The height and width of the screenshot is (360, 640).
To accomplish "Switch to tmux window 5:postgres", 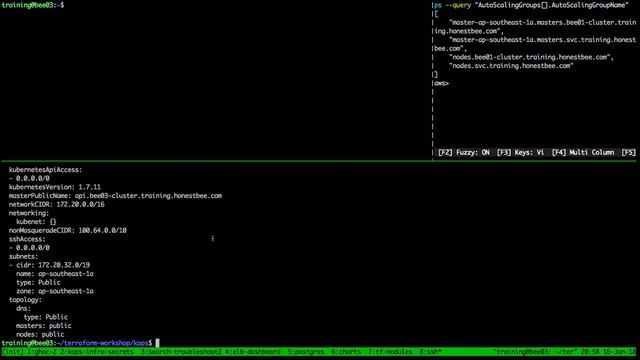I will pyautogui.click(x=306, y=352).
